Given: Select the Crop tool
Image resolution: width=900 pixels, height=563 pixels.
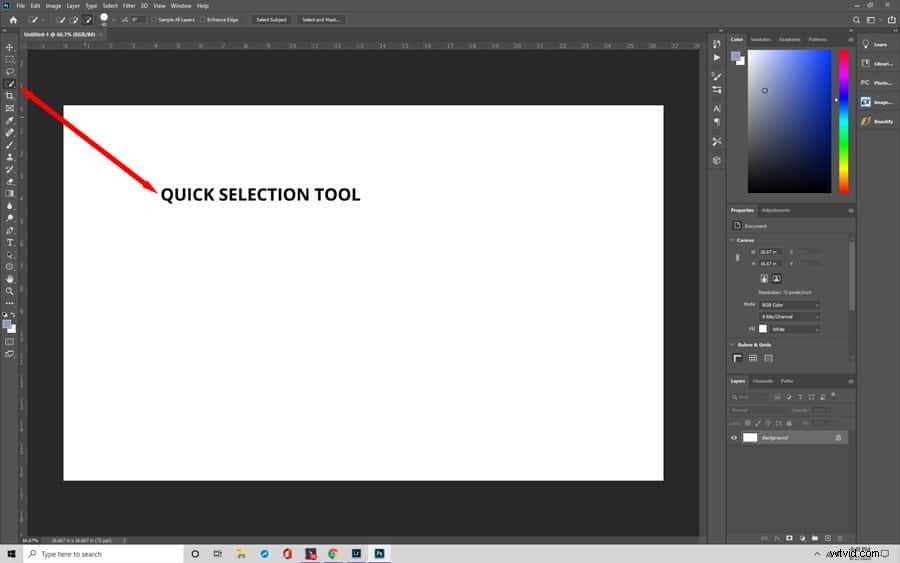Looking at the screenshot, I should click(x=10, y=96).
